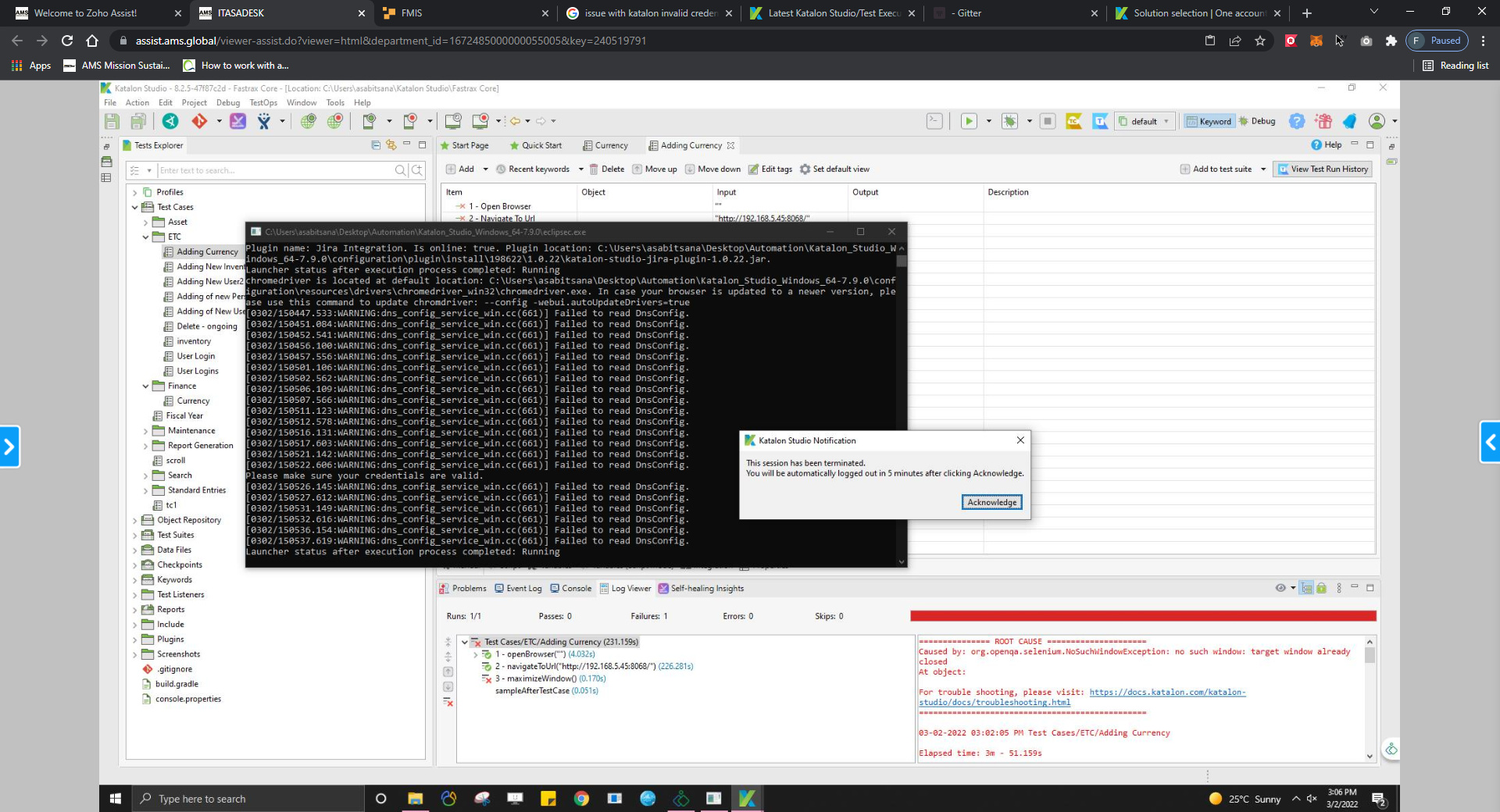Screen dimensions: 1500x812
Task: Click the red test result progress bar
Action: pyautogui.click(x=1143, y=616)
